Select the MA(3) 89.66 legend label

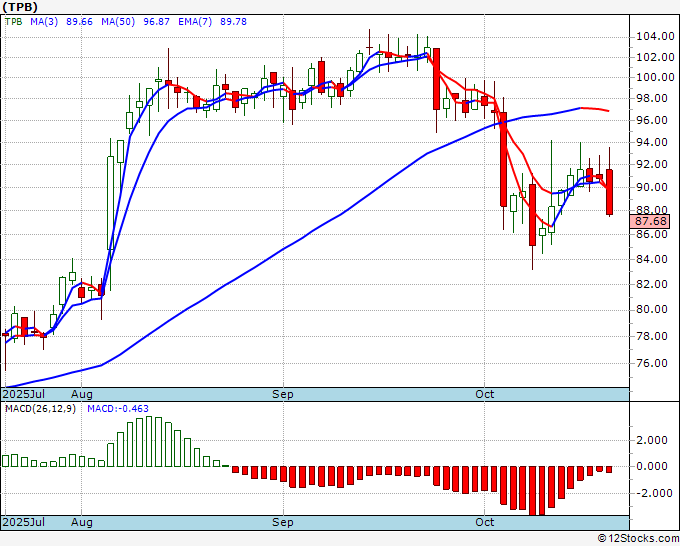[x=61, y=21]
